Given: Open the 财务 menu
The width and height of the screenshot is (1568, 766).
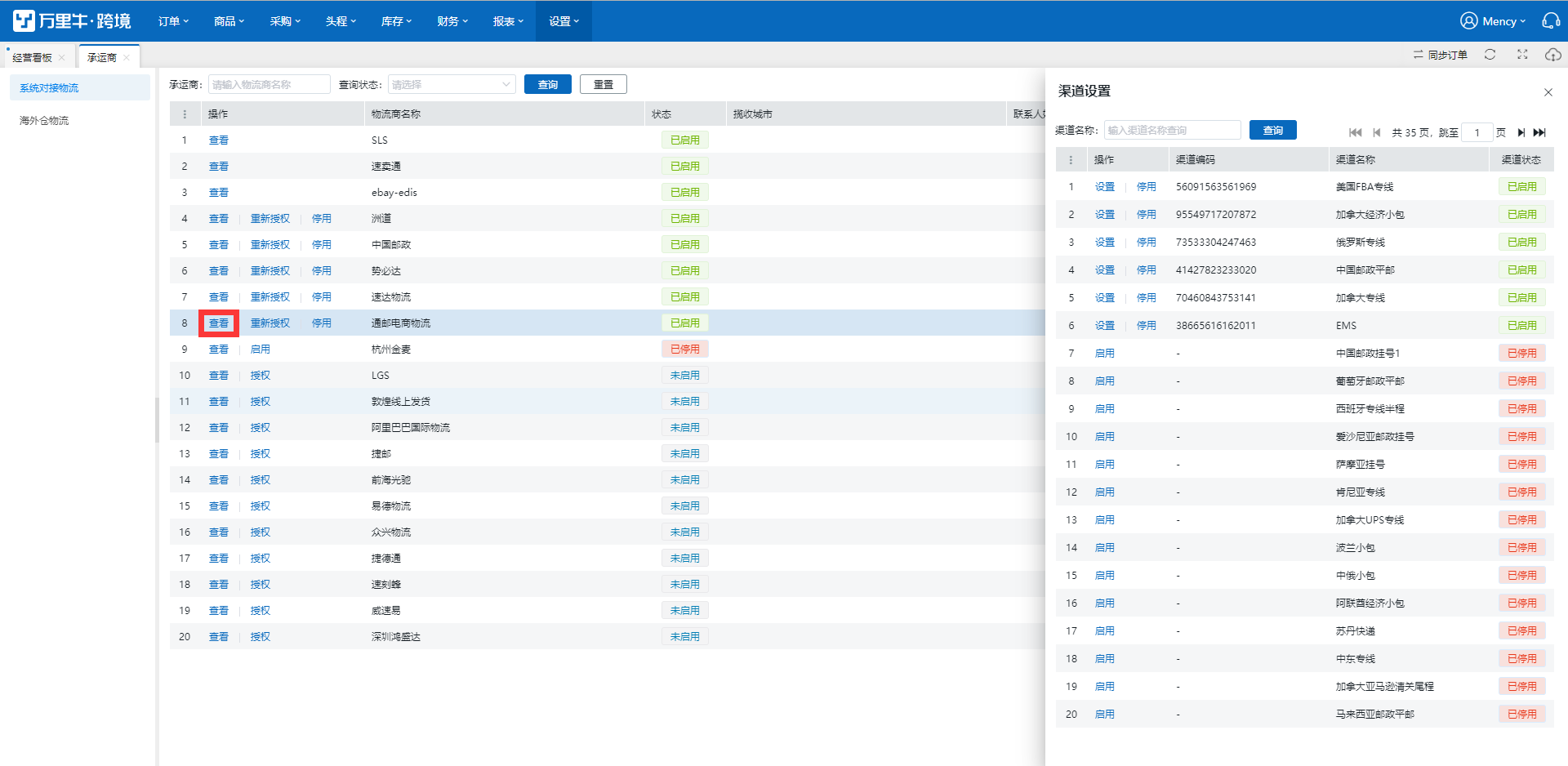Looking at the screenshot, I should [x=452, y=21].
